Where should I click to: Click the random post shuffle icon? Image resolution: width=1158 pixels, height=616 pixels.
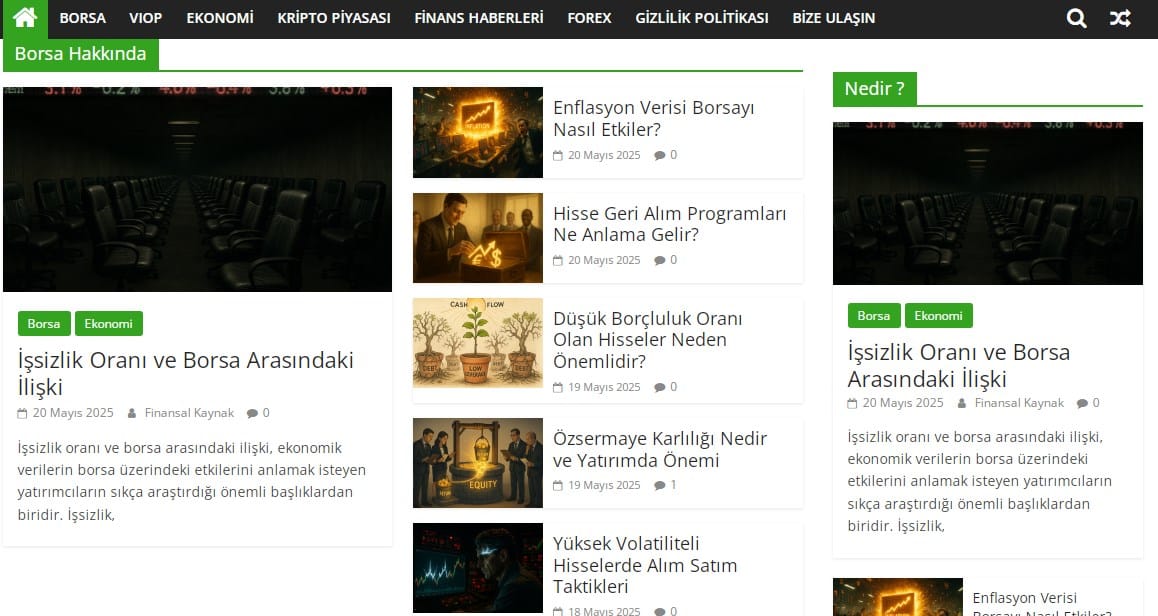tap(1120, 18)
